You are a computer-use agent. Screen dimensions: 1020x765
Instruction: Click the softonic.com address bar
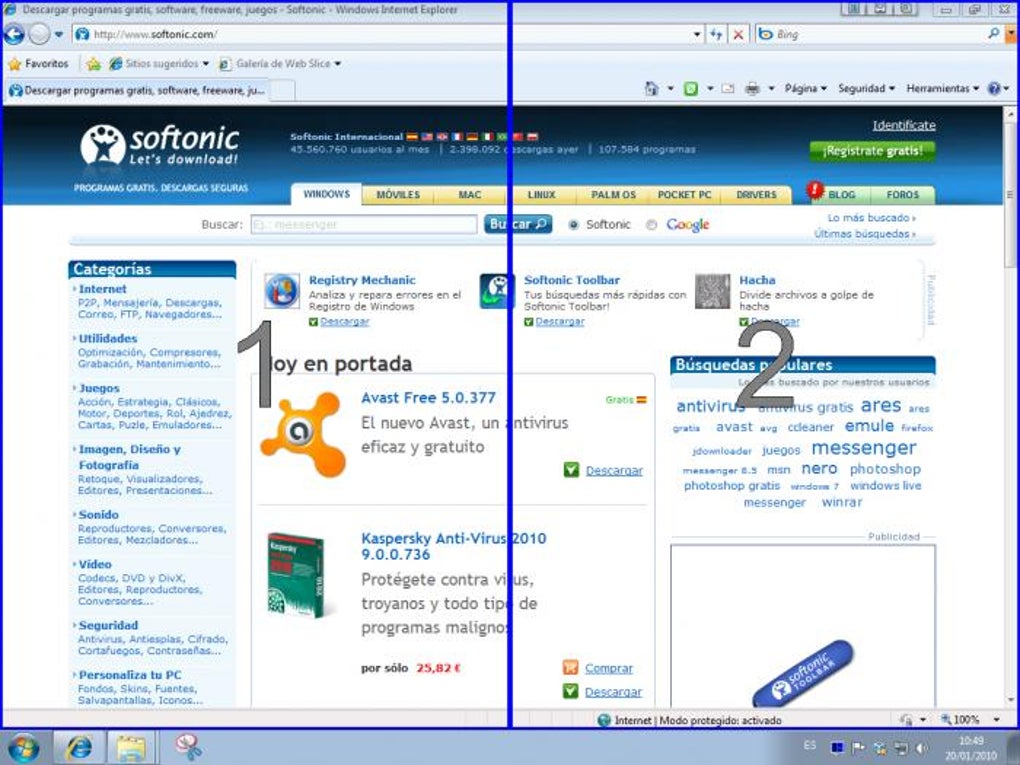click(382, 34)
